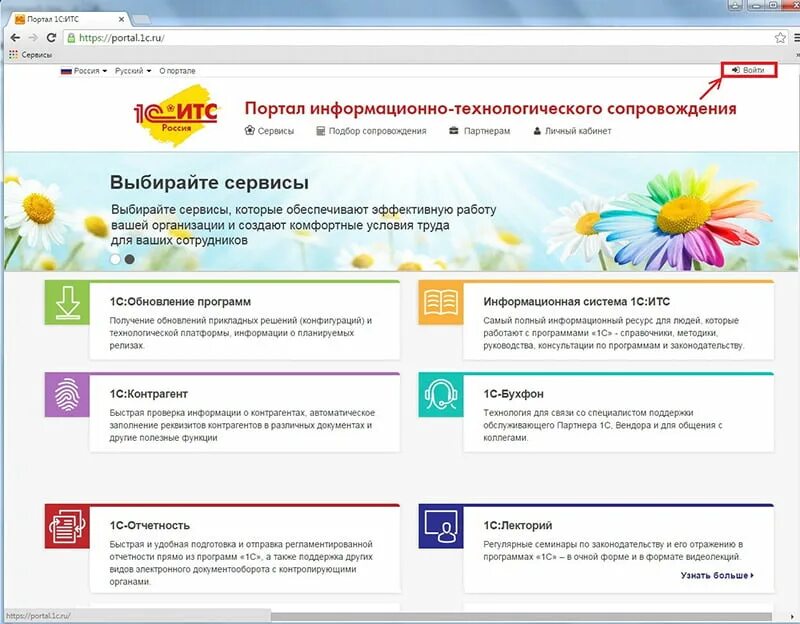Click the portal heading Портал информационно-технологического сопровождения
The image size is (800, 624).
coord(490,109)
